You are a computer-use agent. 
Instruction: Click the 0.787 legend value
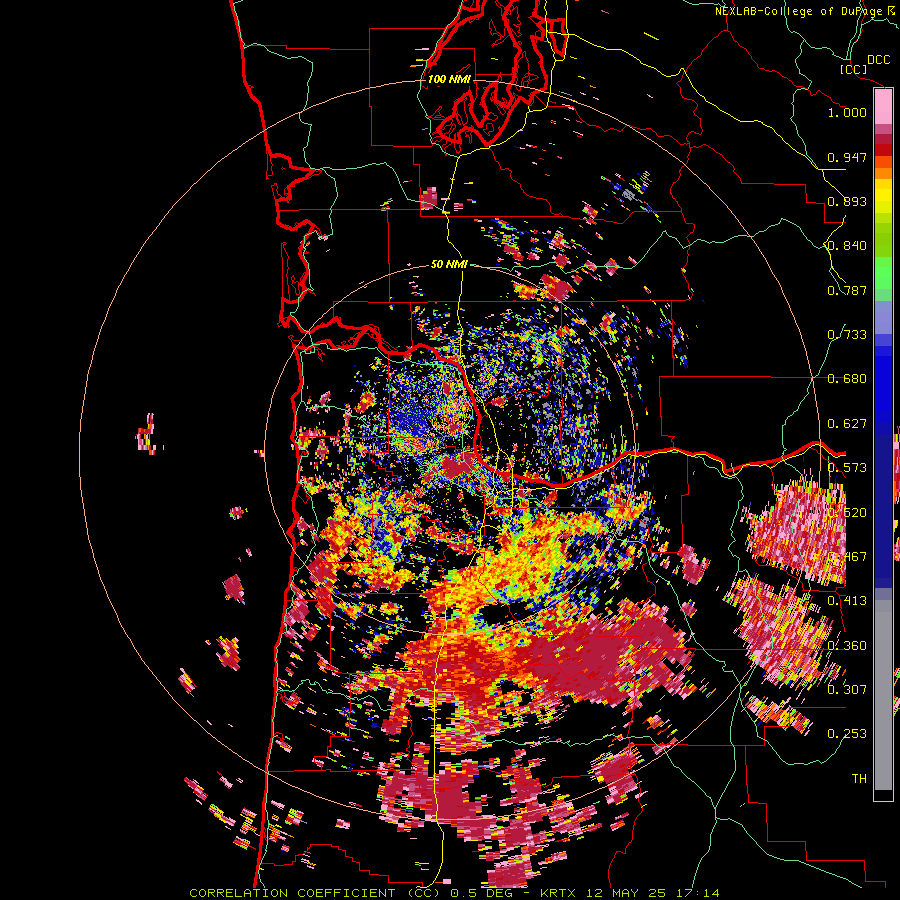pyautogui.click(x=847, y=290)
